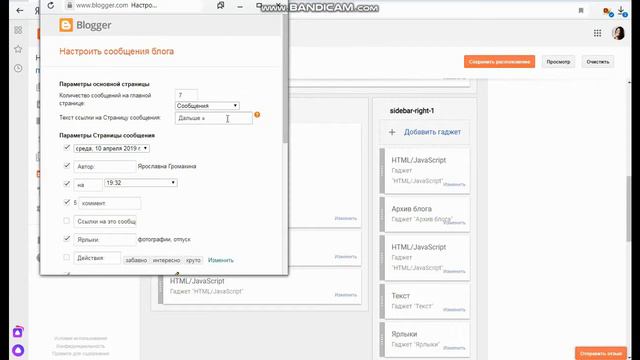Grab the drag handle of Ярлыки gadget
This screenshot has height=360, width=640.
[382, 340]
